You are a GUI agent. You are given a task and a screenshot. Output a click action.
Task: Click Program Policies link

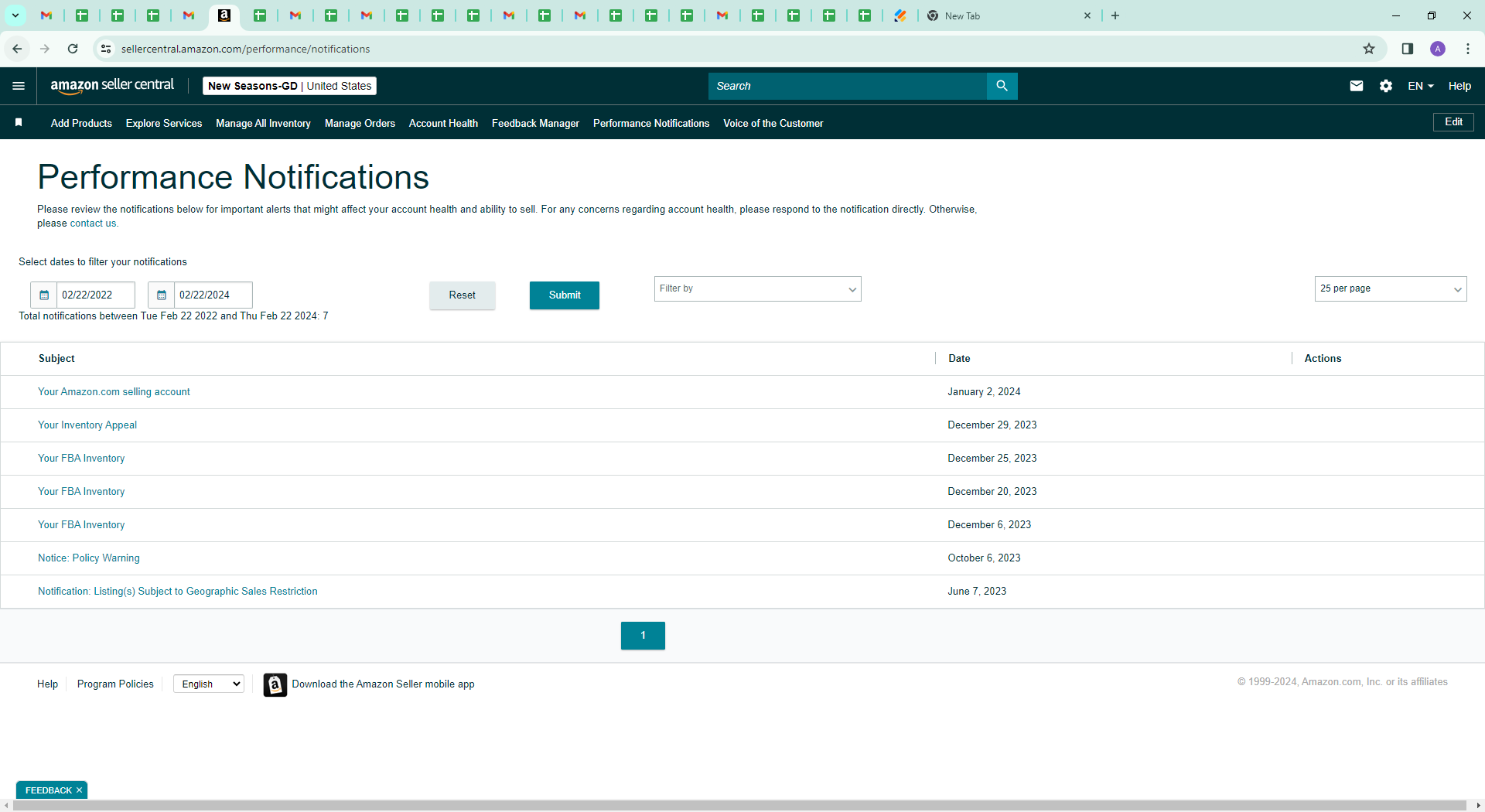coord(115,684)
